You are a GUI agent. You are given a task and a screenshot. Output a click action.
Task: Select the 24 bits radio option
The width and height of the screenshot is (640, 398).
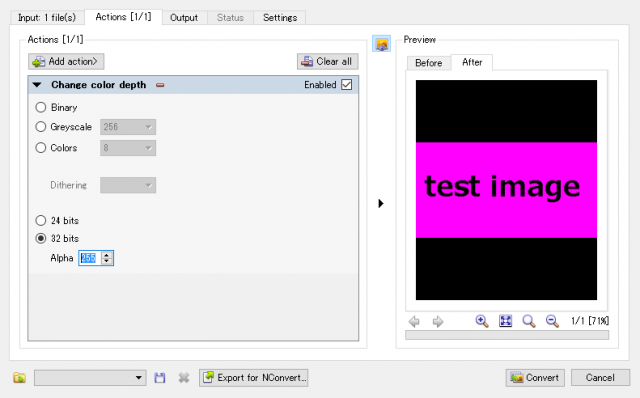click(x=40, y=220)
